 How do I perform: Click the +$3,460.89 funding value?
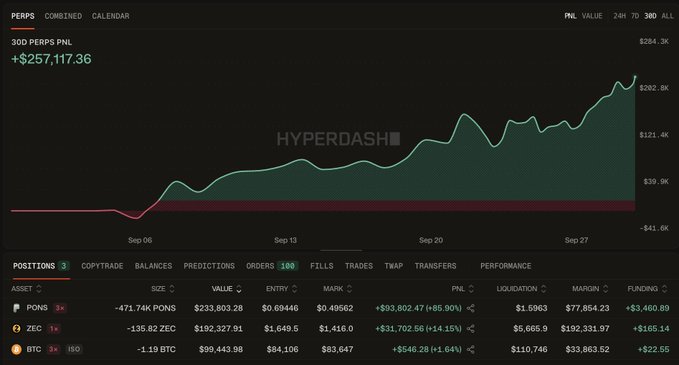pos(647,308)
